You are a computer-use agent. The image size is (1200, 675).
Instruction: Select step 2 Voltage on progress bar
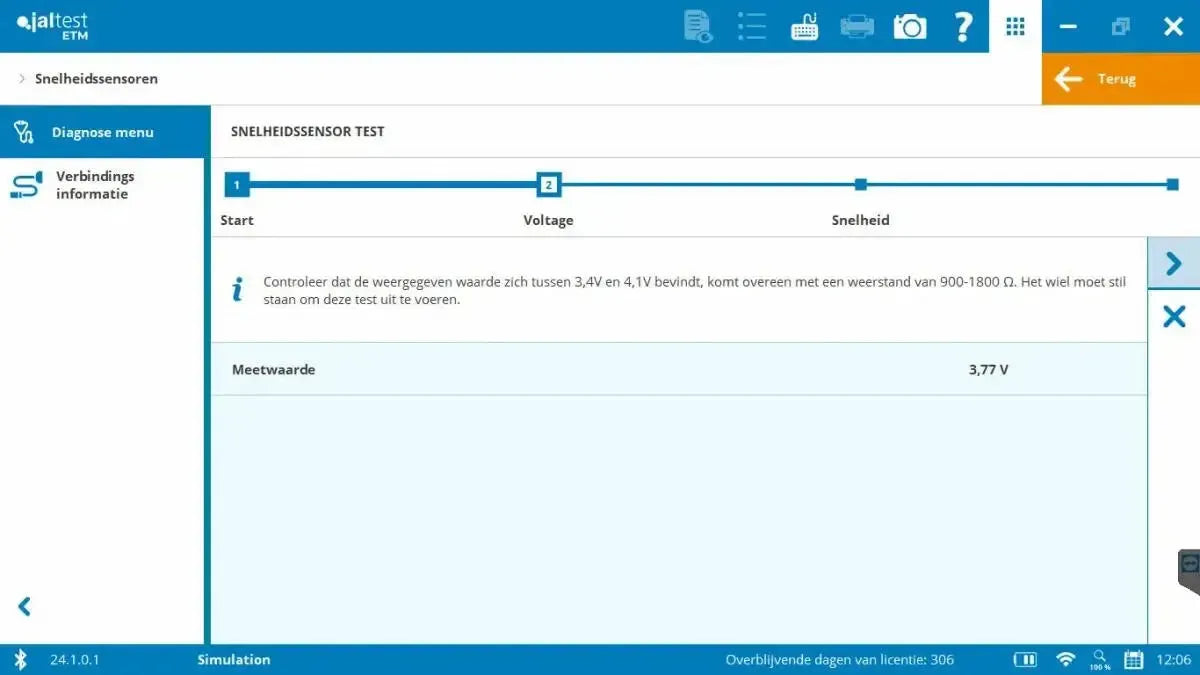tap(548, 184)
